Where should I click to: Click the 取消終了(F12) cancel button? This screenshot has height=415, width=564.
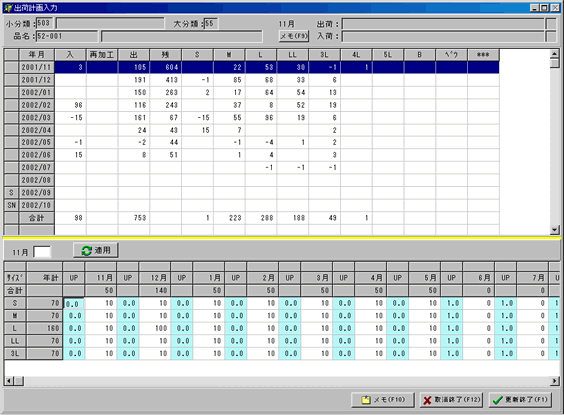[451, 400]
